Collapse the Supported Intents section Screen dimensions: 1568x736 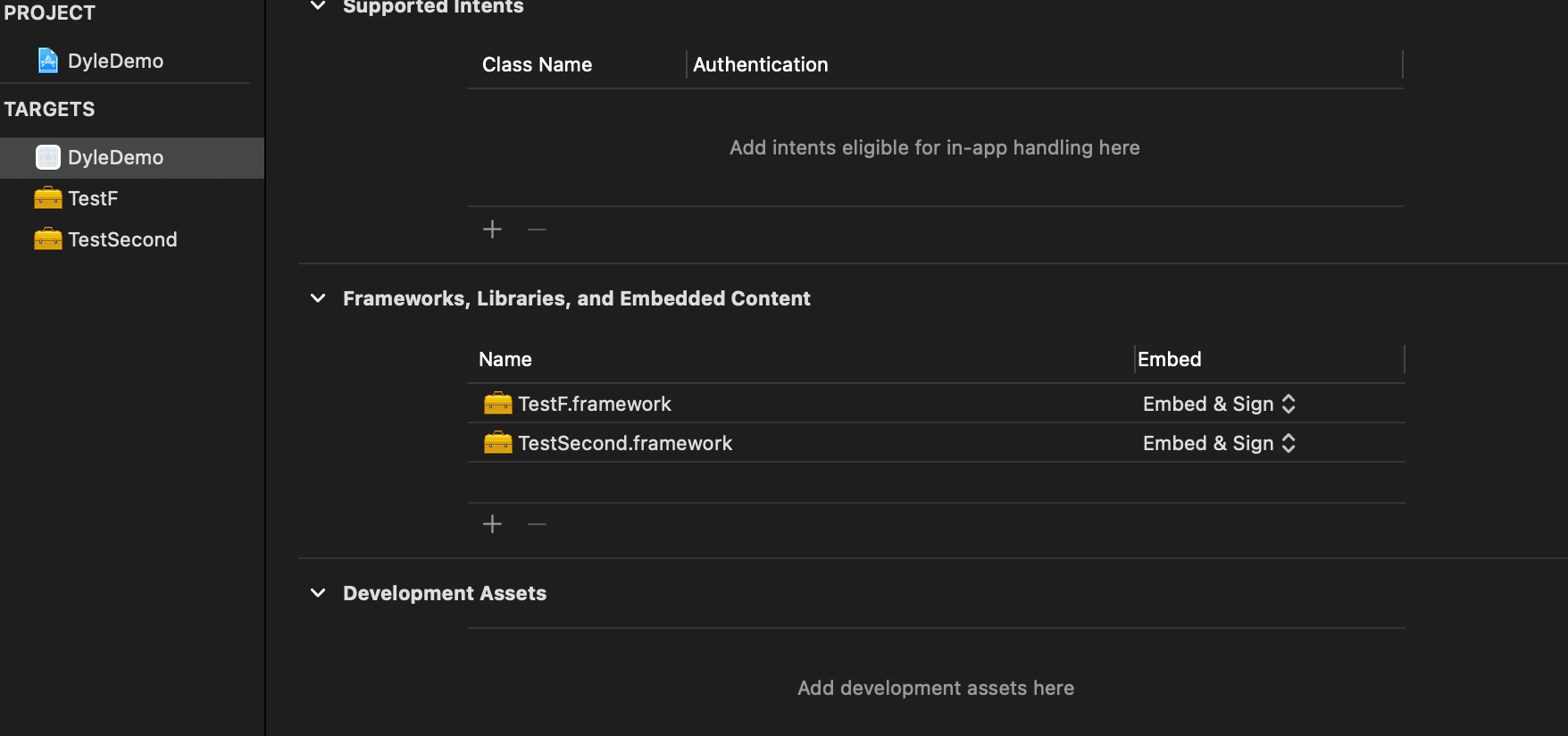[x=318, y=6]
